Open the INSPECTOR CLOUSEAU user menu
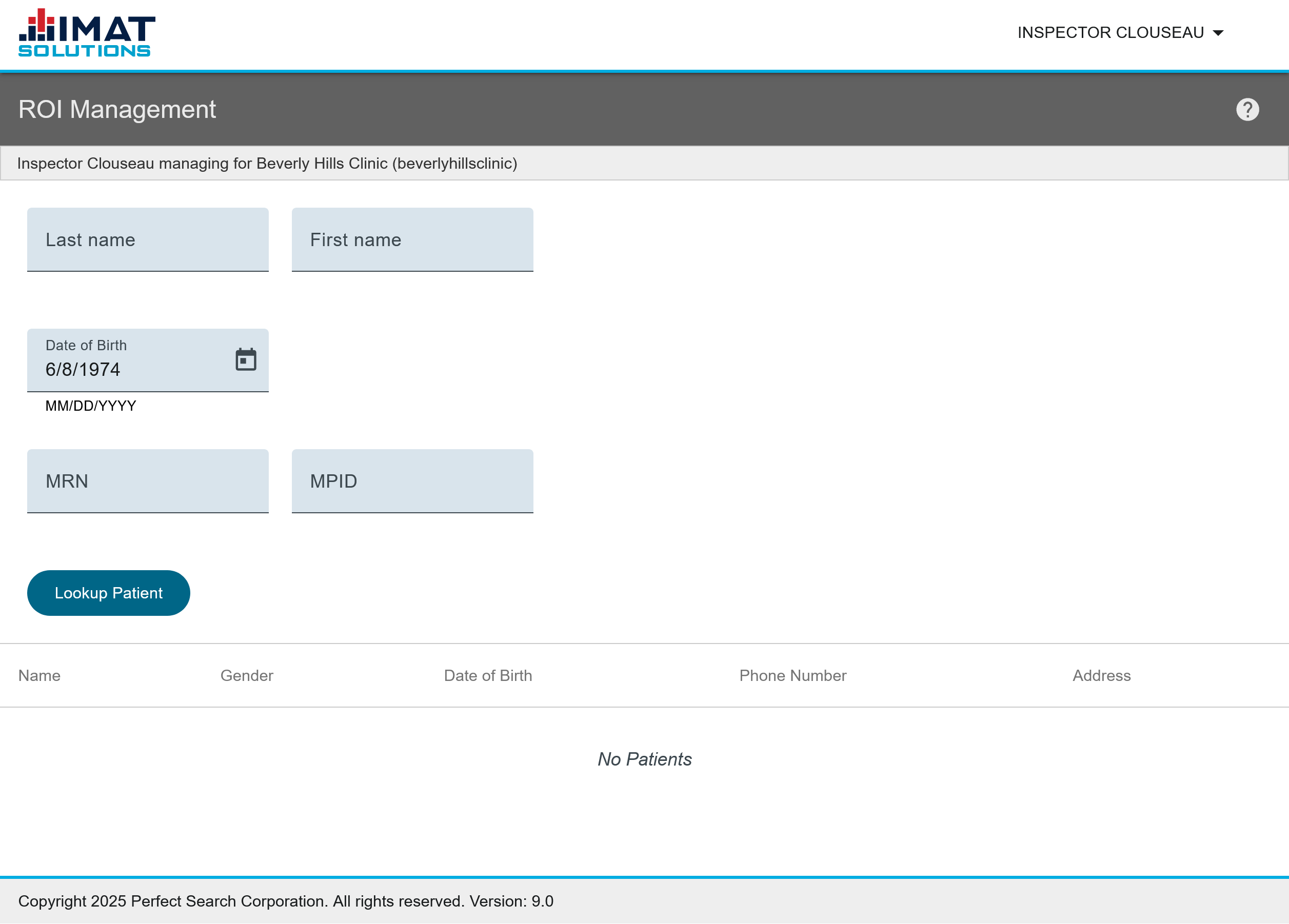 pos(1110,33)
